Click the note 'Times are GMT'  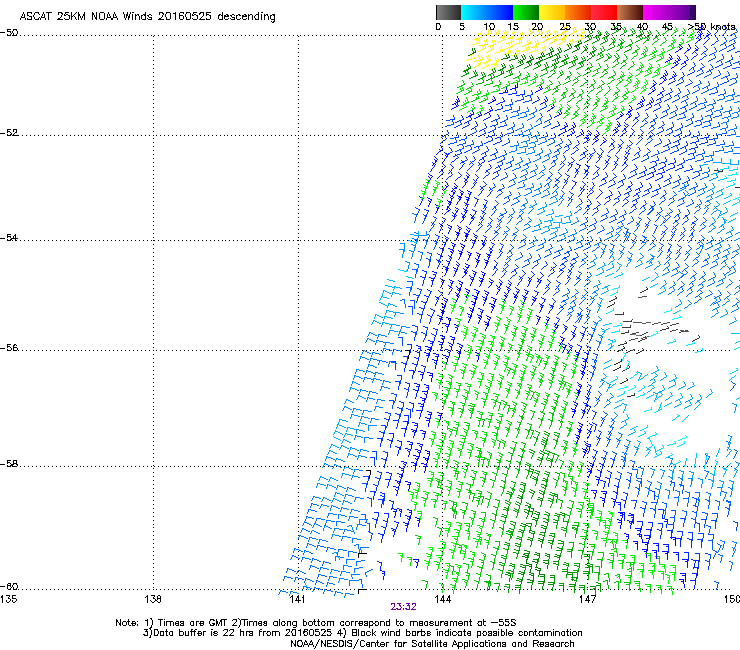pos(193,623)
